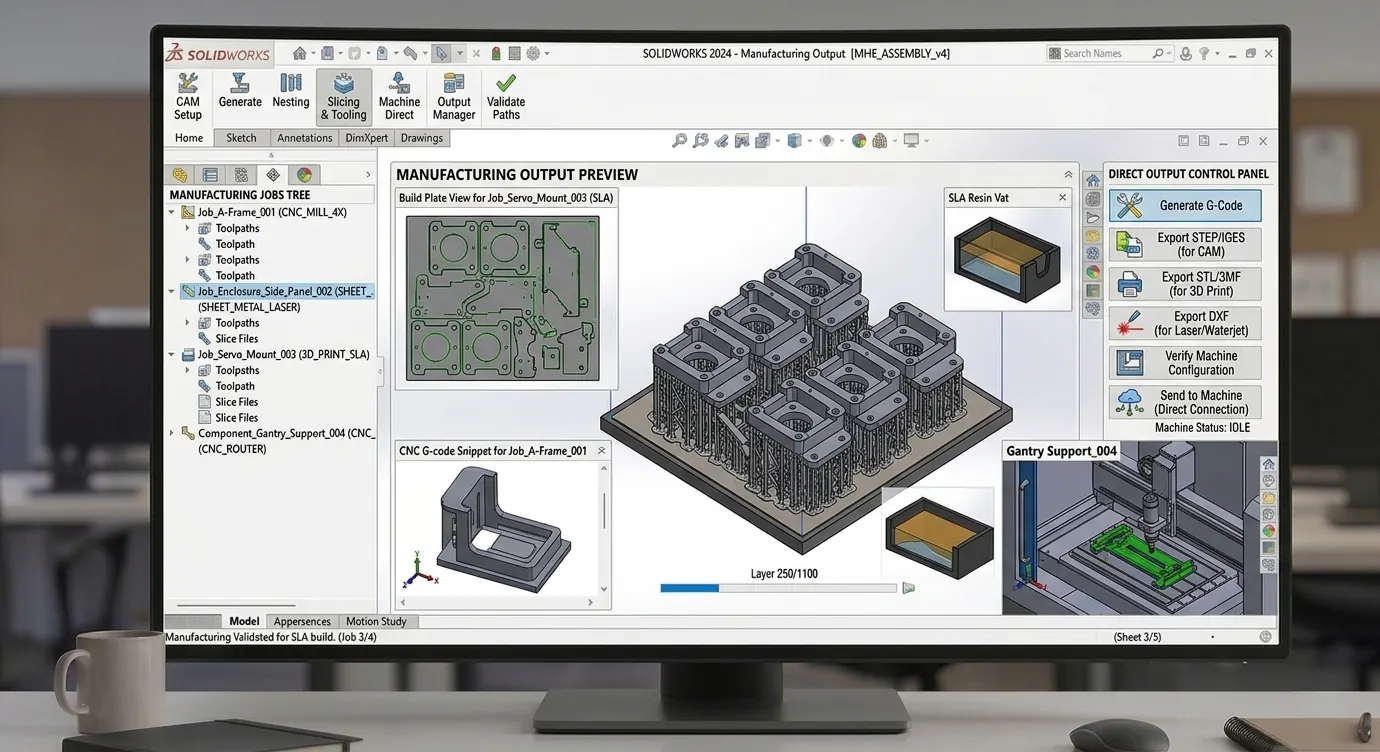Click the Home house icon in title toolbar
Viewport: 1380px width, 752px height.
pos(299,53)
